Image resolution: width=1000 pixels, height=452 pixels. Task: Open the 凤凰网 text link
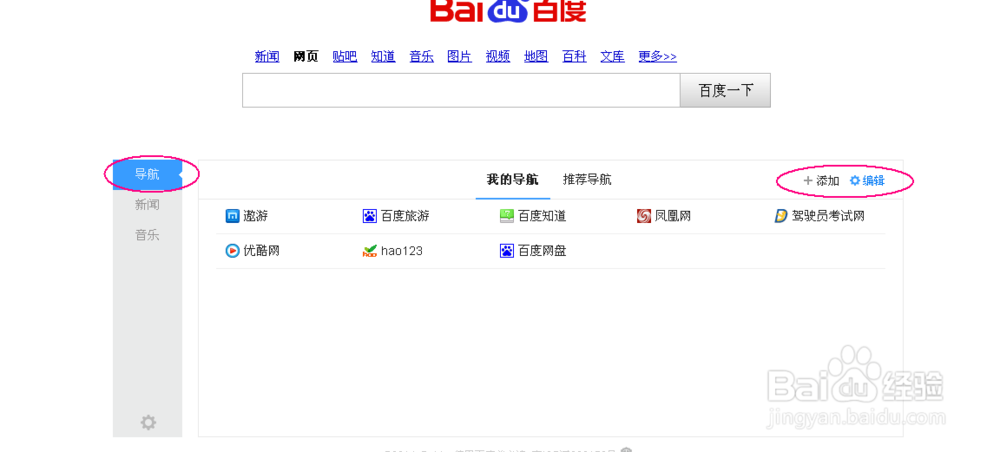click(673, 216)
